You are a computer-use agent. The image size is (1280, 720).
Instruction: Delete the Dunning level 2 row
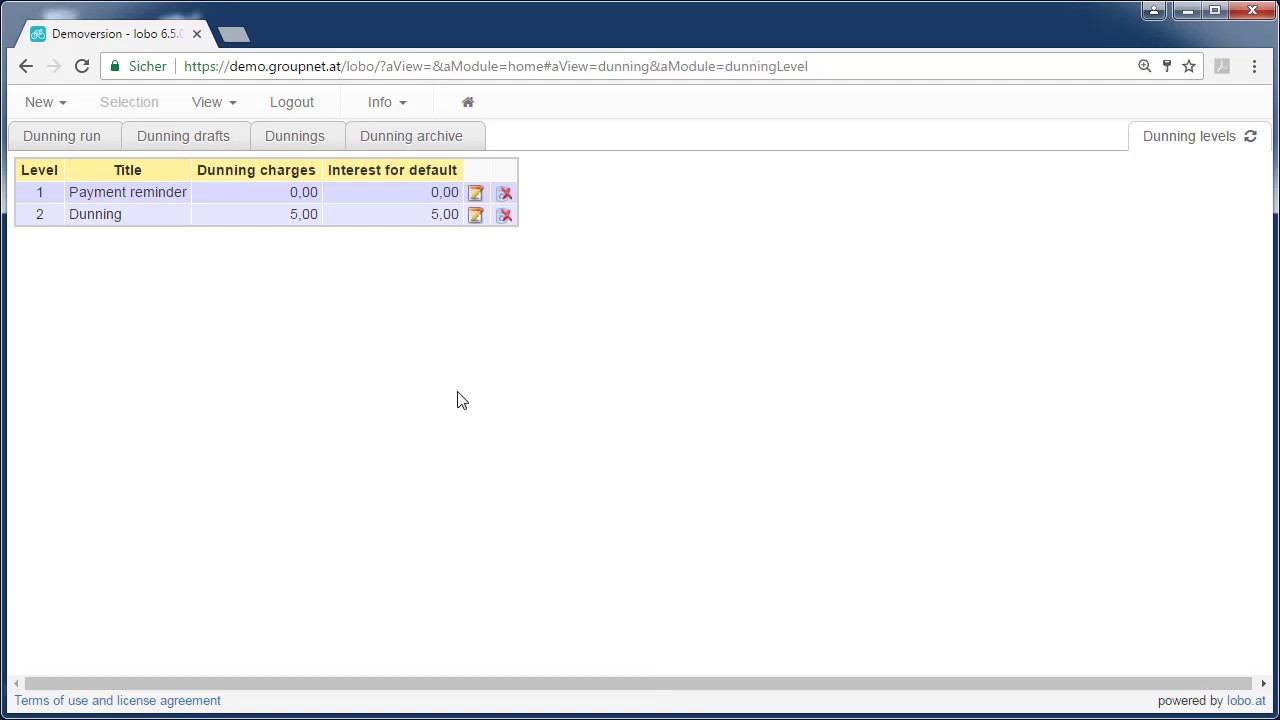504,215
